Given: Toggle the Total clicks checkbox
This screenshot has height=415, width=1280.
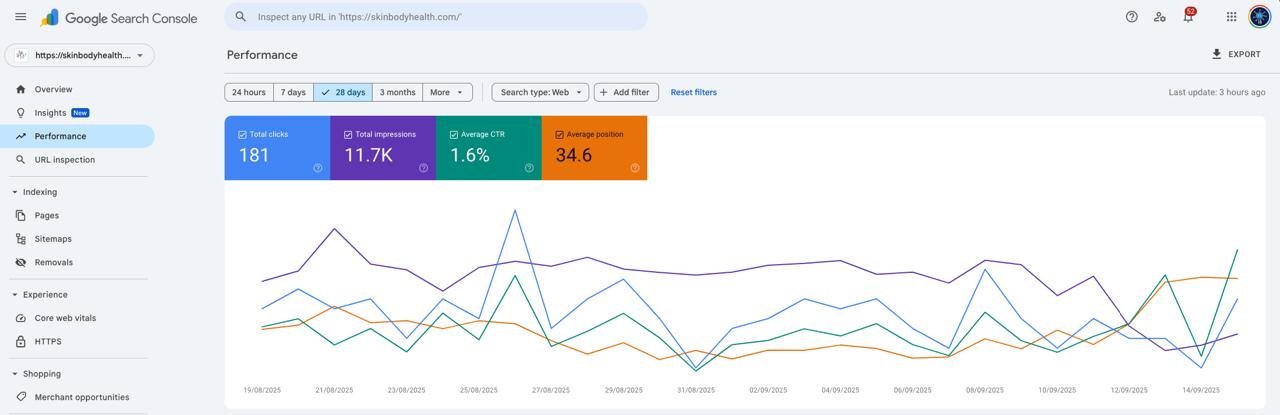Looking at the screenshot, I should pyautogui.click(x=243, y=134).
